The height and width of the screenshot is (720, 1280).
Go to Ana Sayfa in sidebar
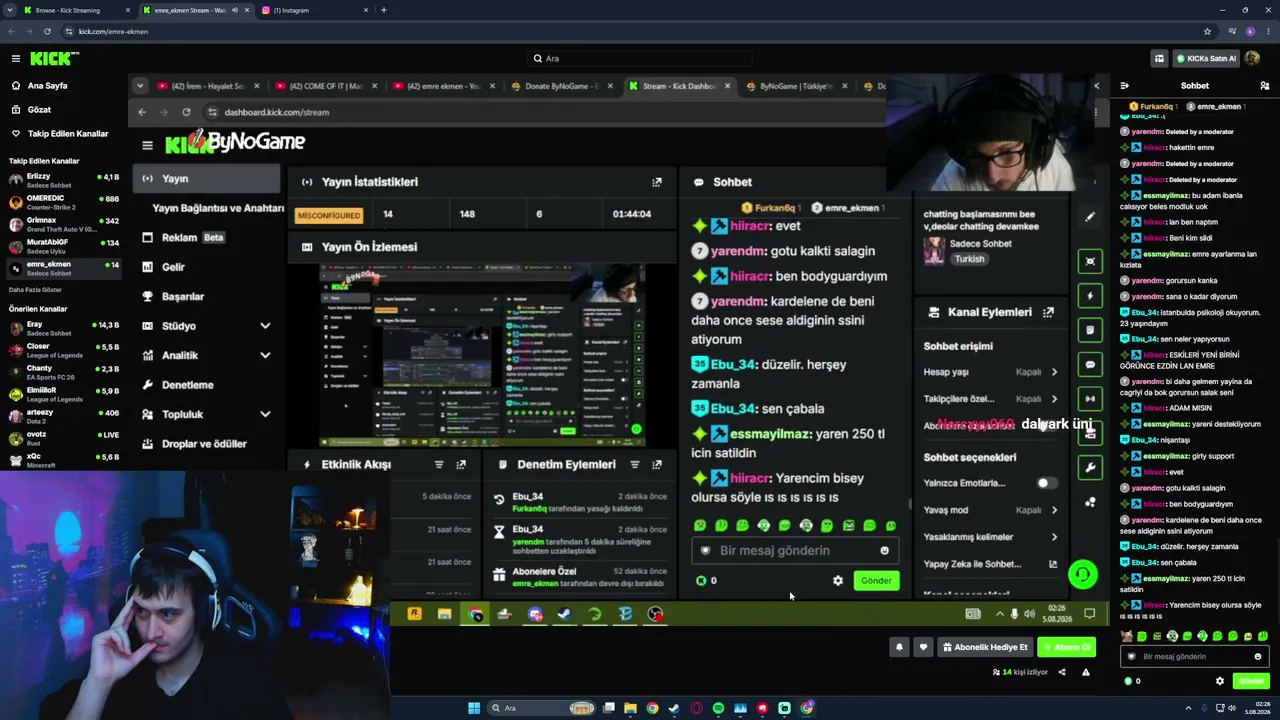pos(47,86)
